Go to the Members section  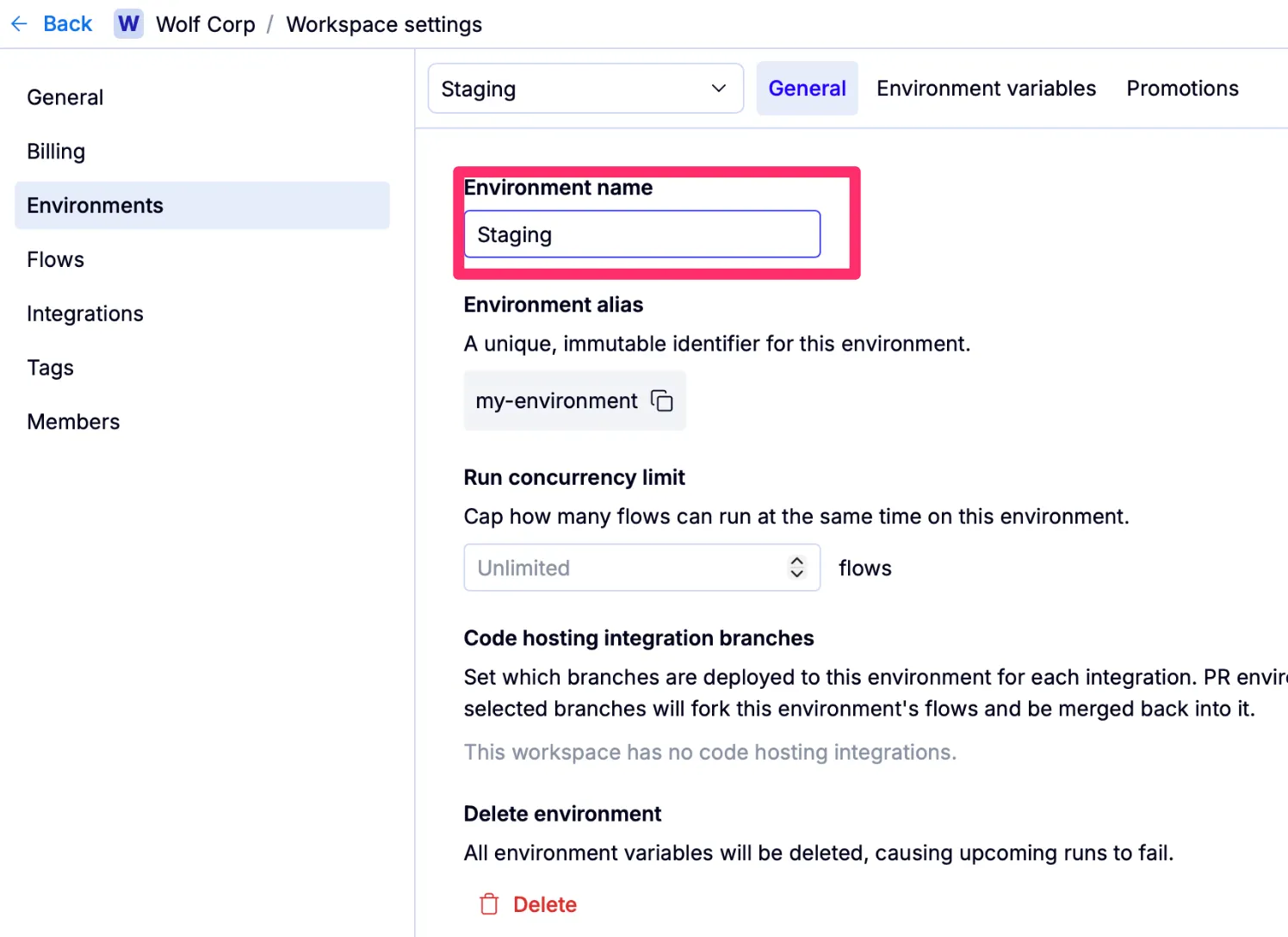(74, 422)
